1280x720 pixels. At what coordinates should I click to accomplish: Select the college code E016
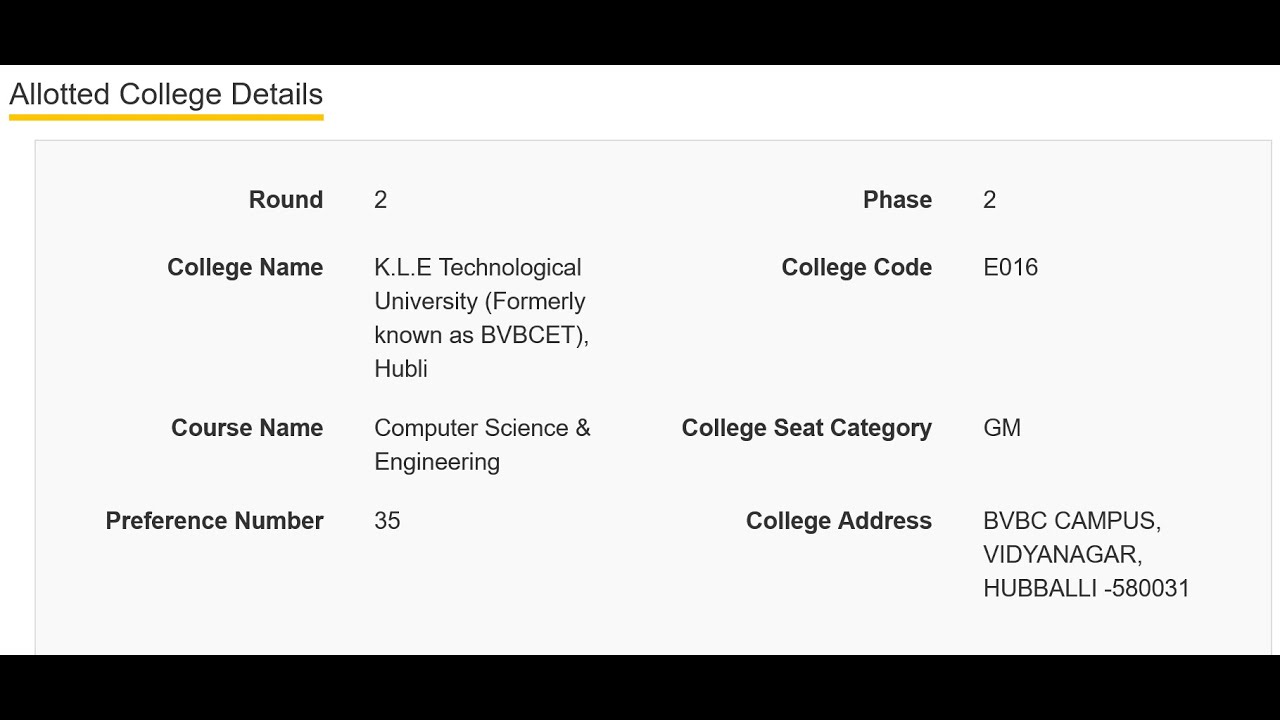(1011, 268)
